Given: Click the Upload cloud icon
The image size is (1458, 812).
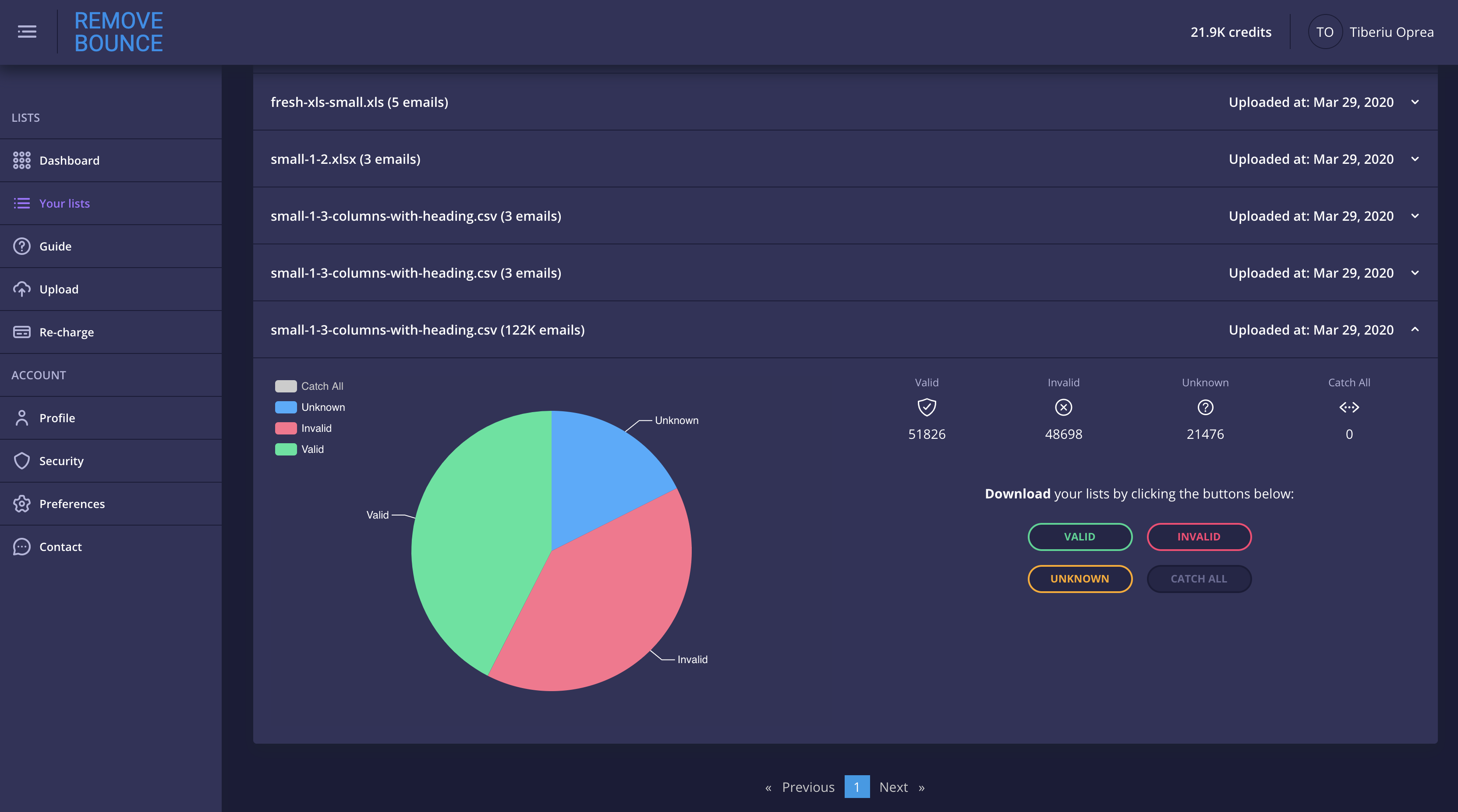Looking at the screenshot, I should 21,289.
